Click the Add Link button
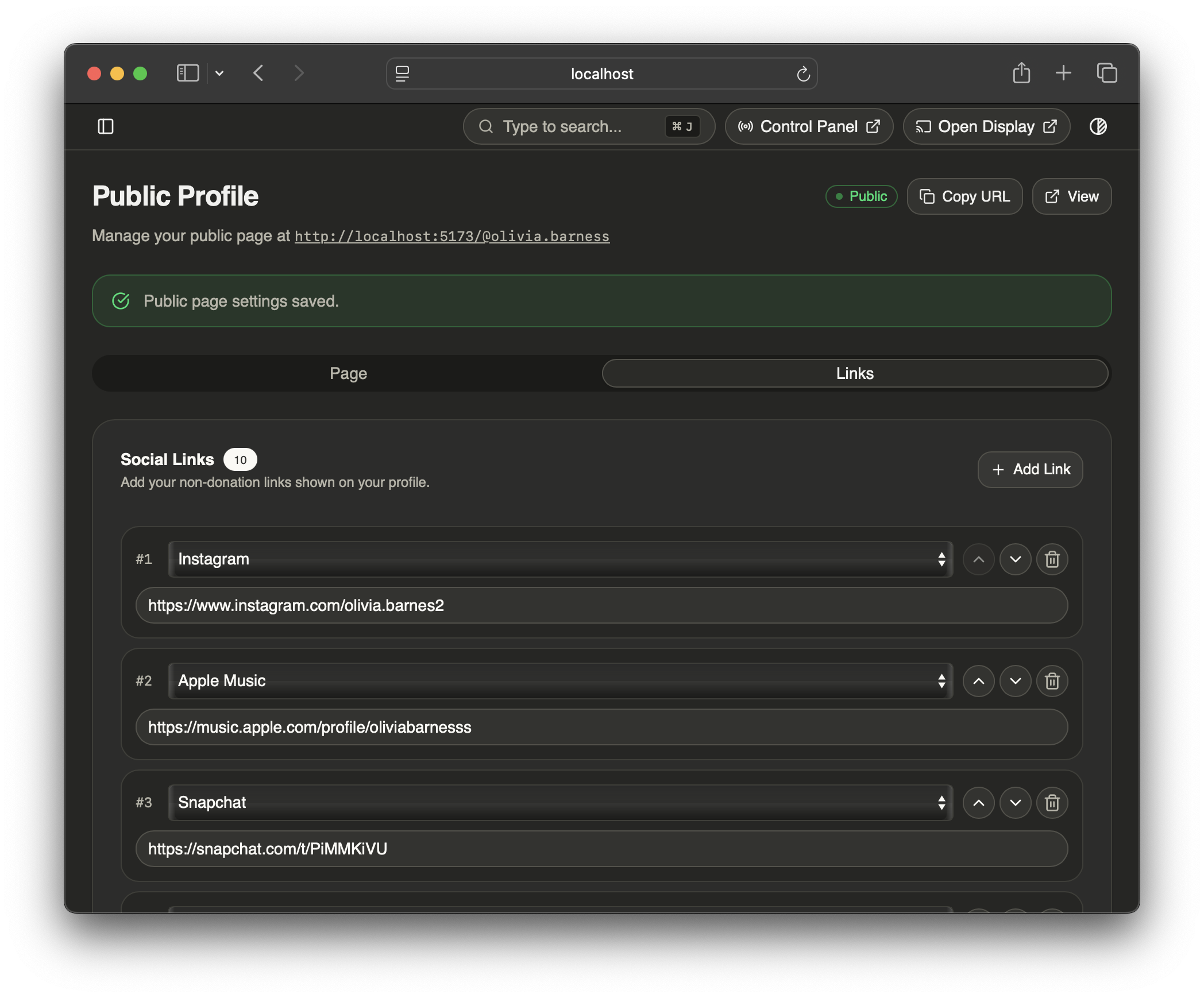The height and width of the screenshot is (998, 1204). coord(1030,470)
